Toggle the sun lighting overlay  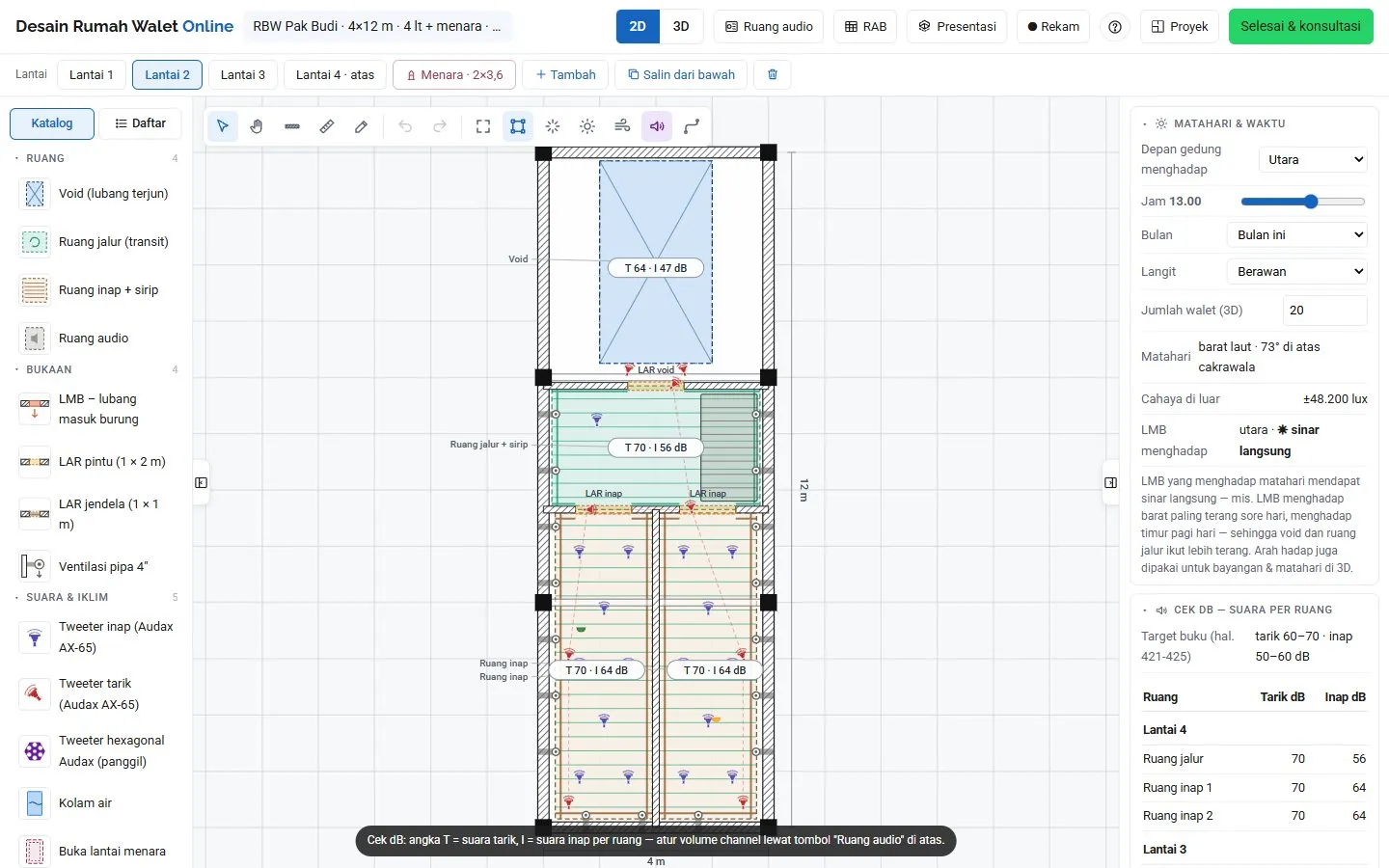[x=587, y=126]
